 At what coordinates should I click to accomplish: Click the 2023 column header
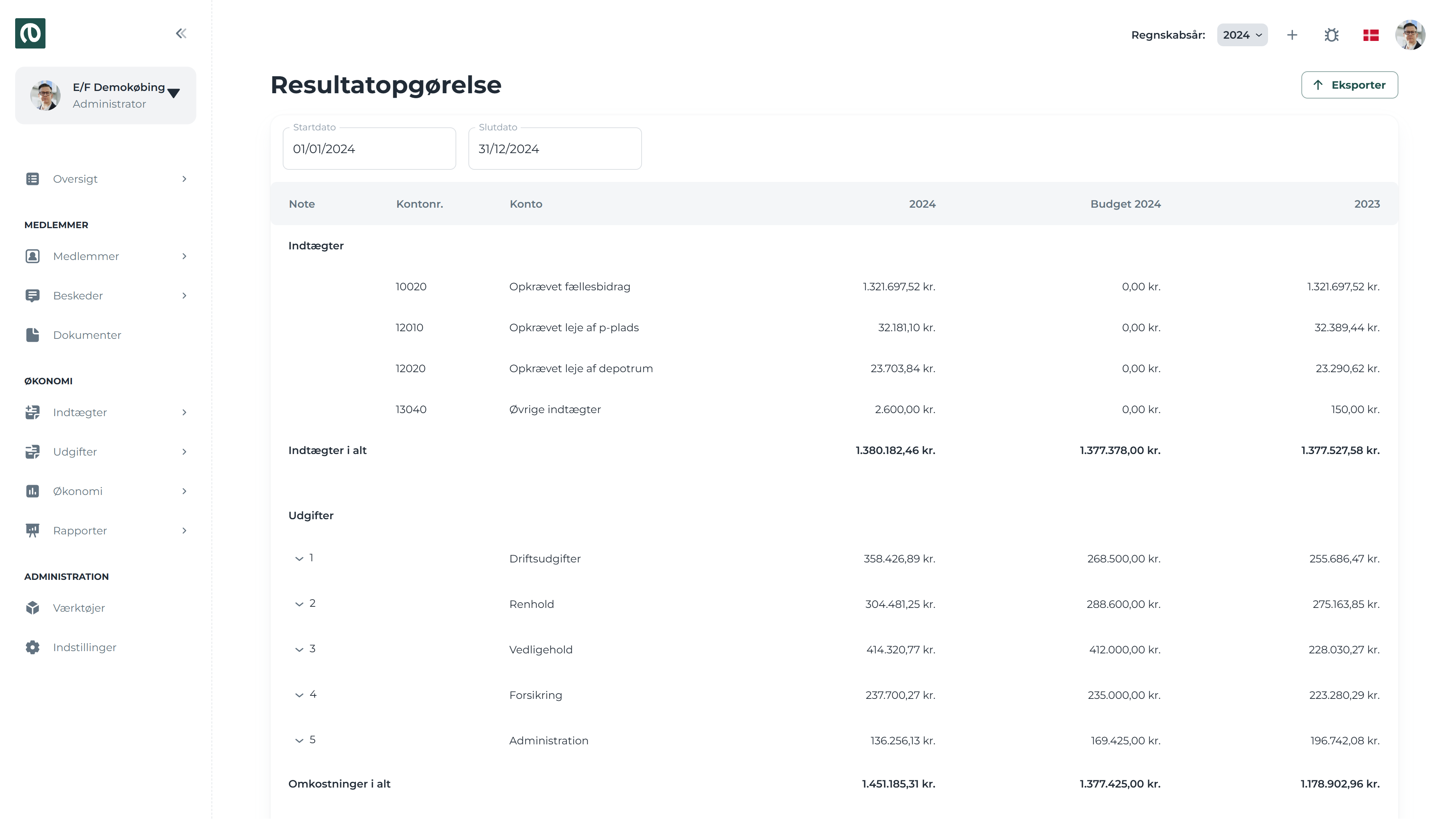[1367, 204]
